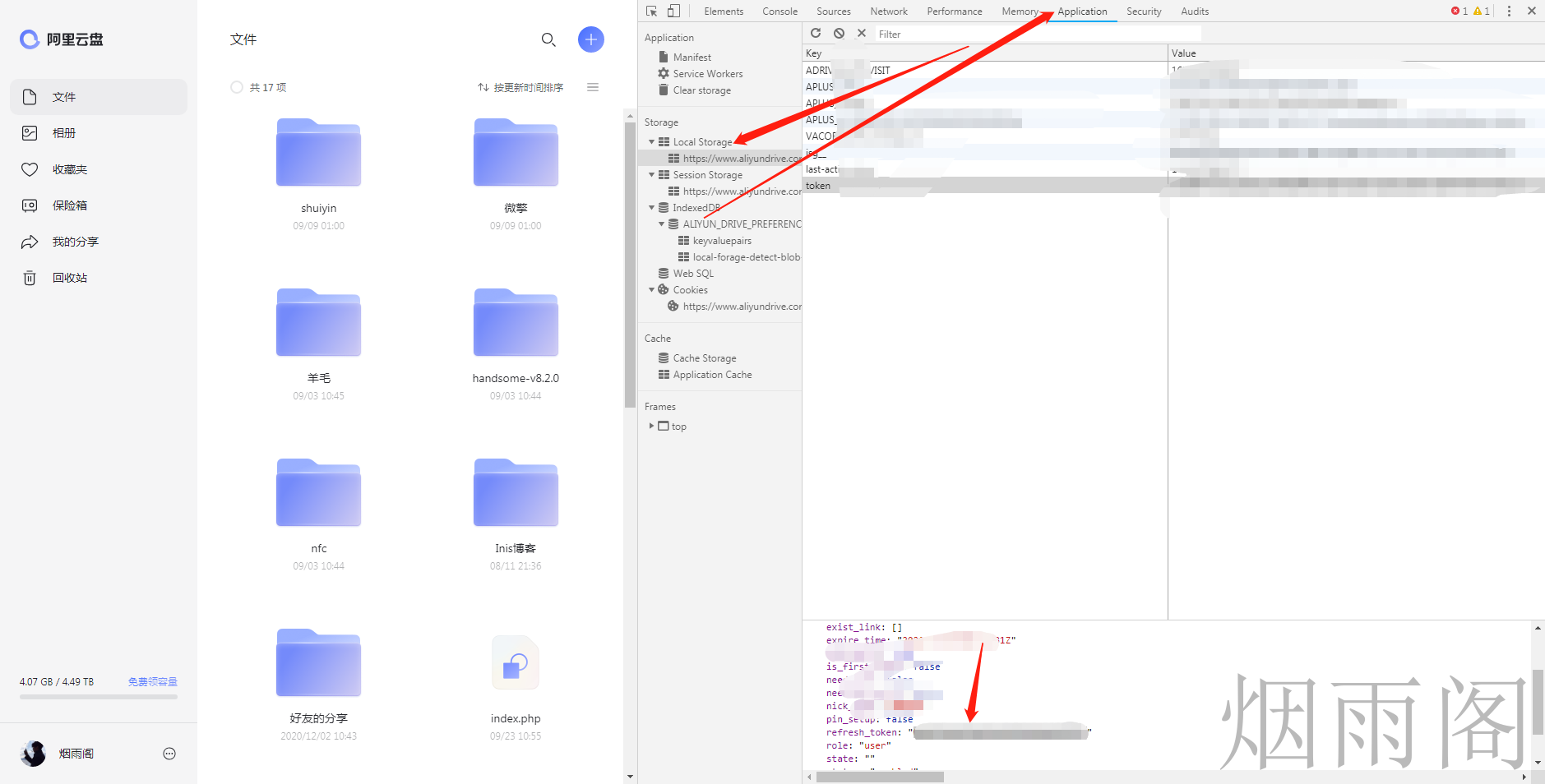Open Application Cache item
This screenshot has width=1545, height=784.
tap(712, 375)
